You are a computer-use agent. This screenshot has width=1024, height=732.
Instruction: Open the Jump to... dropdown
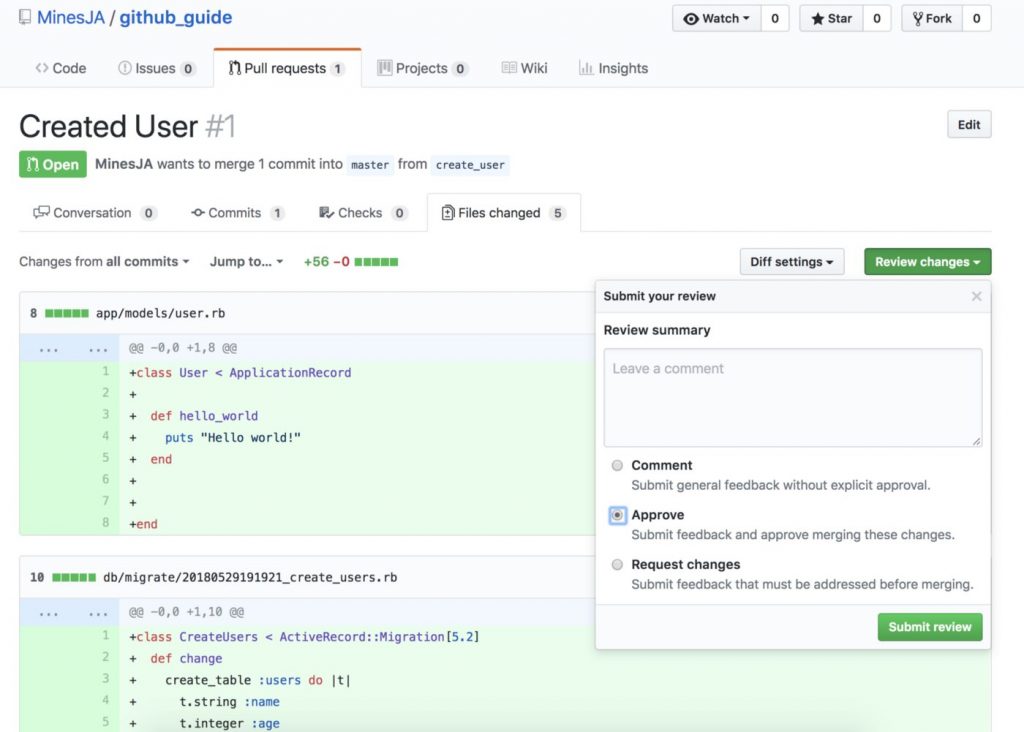point(246,262)
